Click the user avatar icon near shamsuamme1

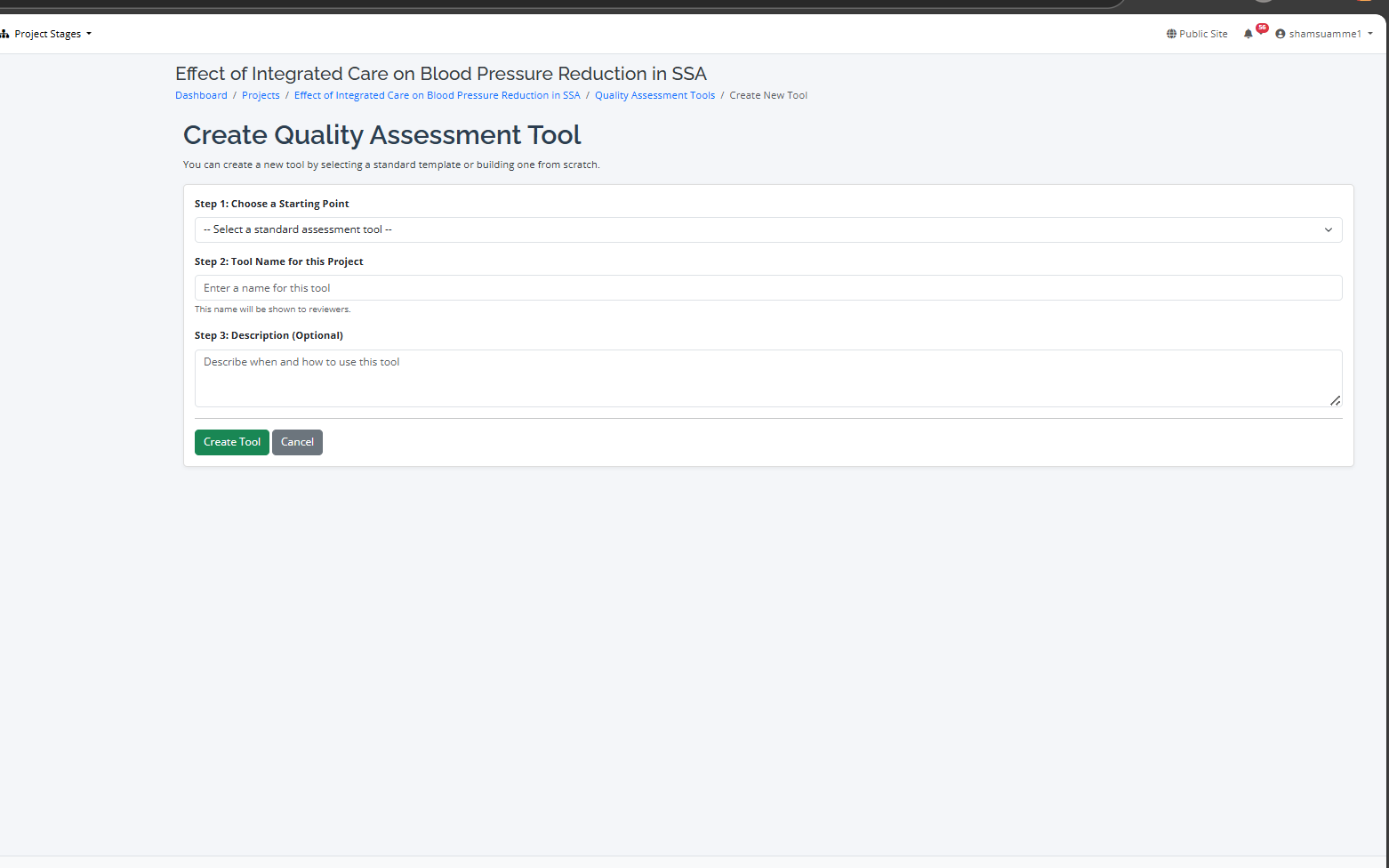1280,34
